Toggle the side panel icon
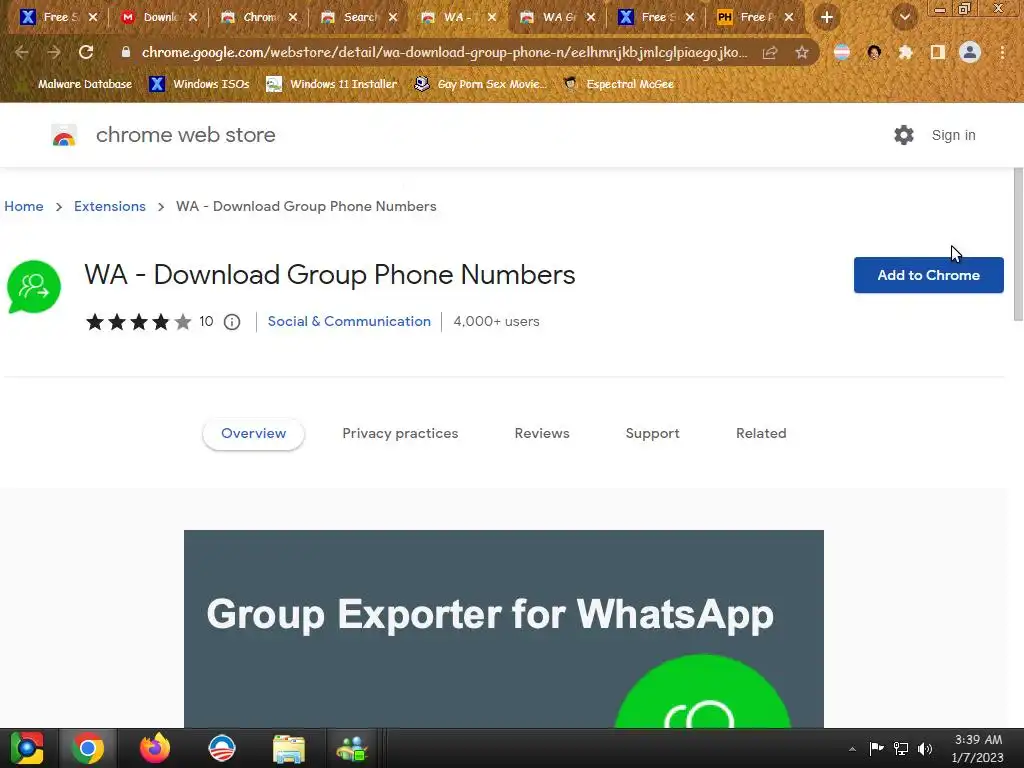This screenshot has height=768, width=1024. click(938, 52)
